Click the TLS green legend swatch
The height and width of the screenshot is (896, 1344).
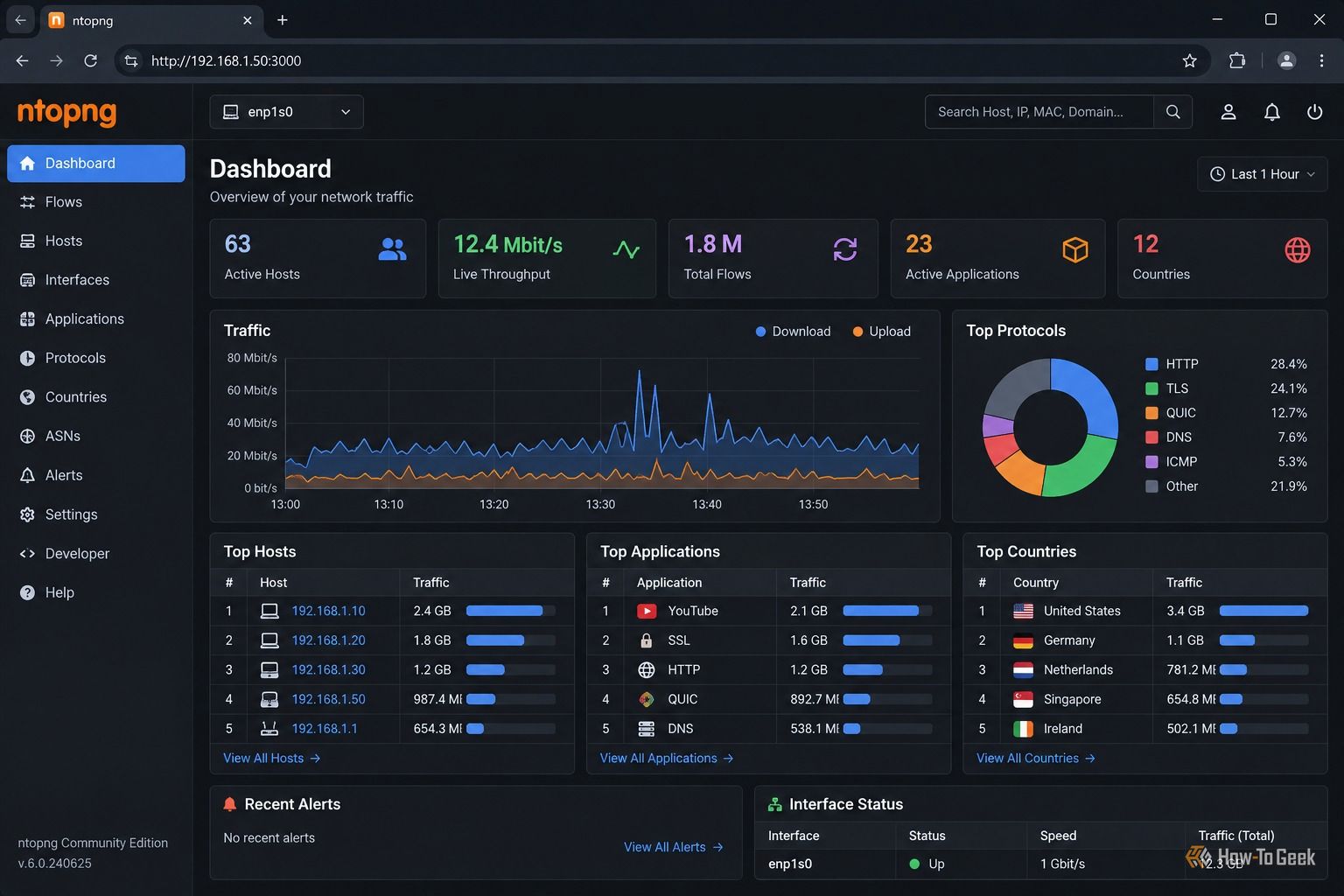[1151, 388]
